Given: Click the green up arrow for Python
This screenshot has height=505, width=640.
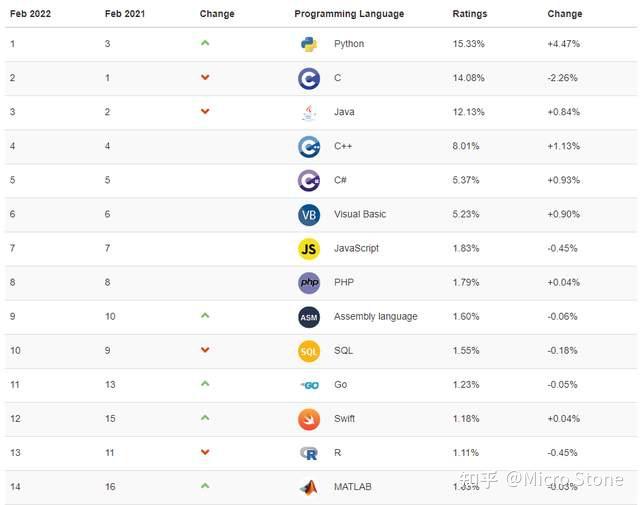Looking at the screenshot, I should click(205, 43).
